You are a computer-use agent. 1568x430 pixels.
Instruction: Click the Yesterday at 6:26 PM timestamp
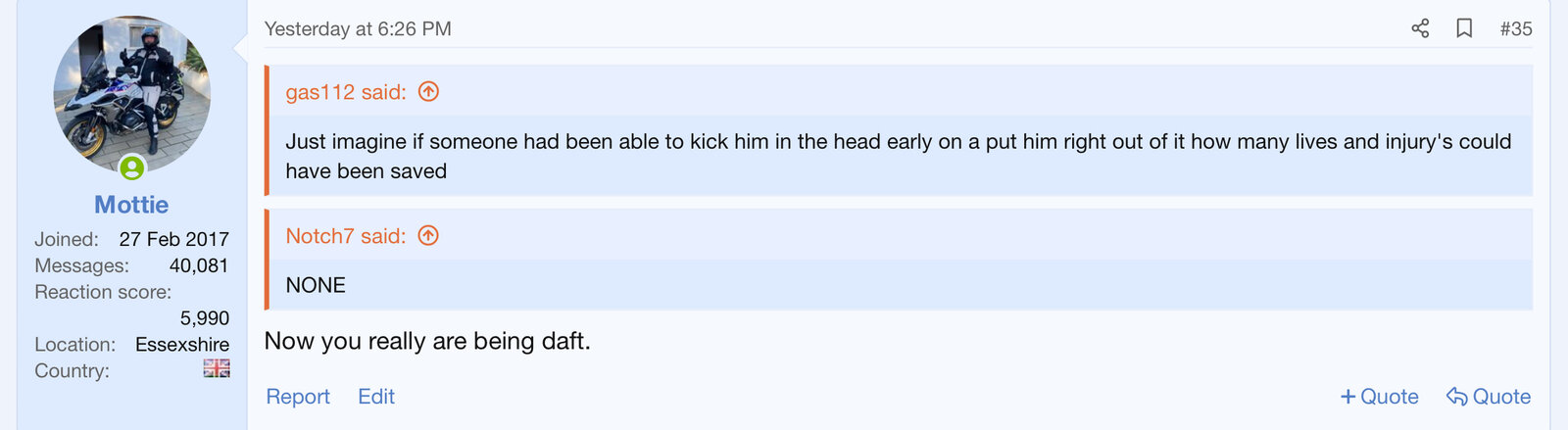click(x=358, y=29)
